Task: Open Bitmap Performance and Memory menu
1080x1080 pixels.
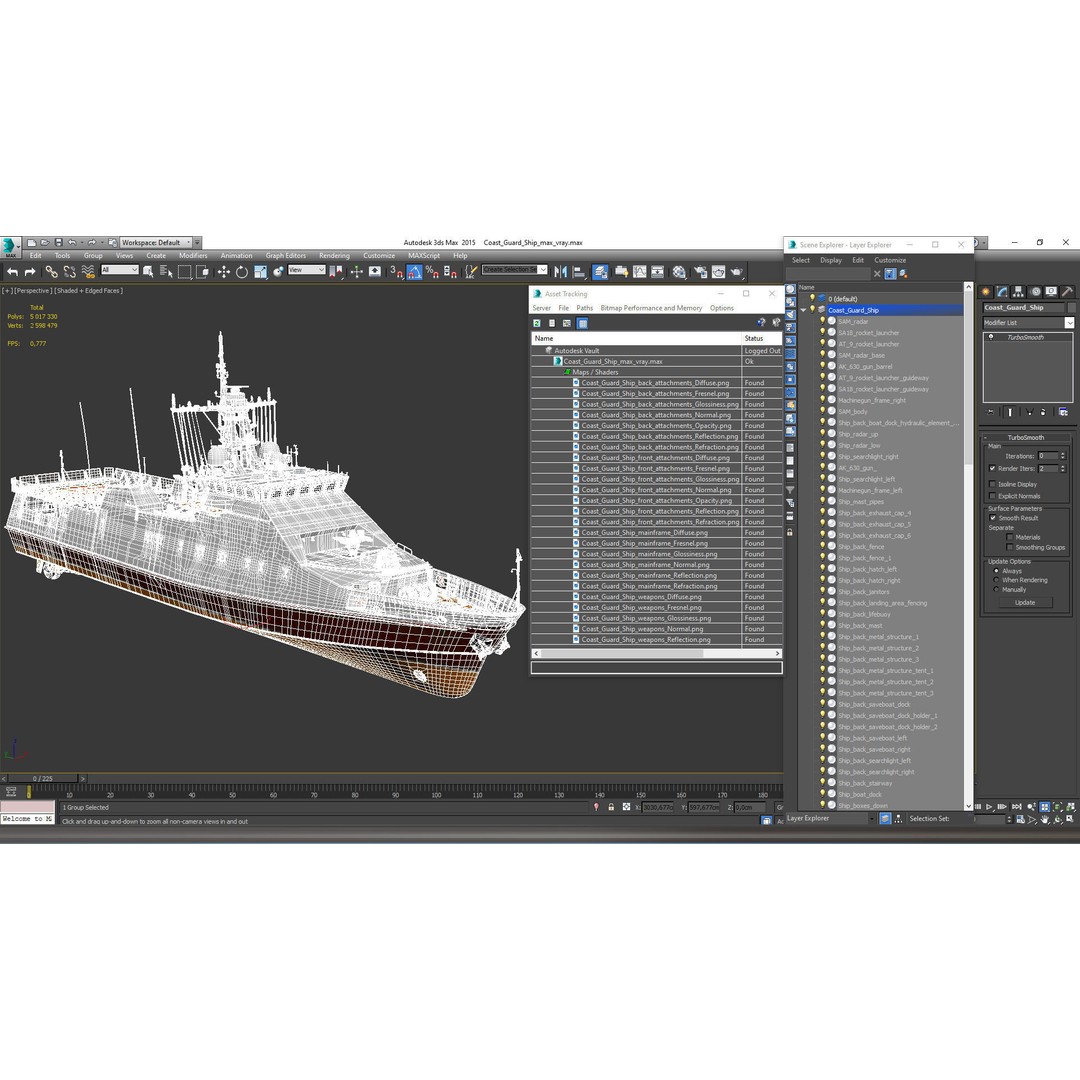Action: pyautogui.click(x=651, y=308)
